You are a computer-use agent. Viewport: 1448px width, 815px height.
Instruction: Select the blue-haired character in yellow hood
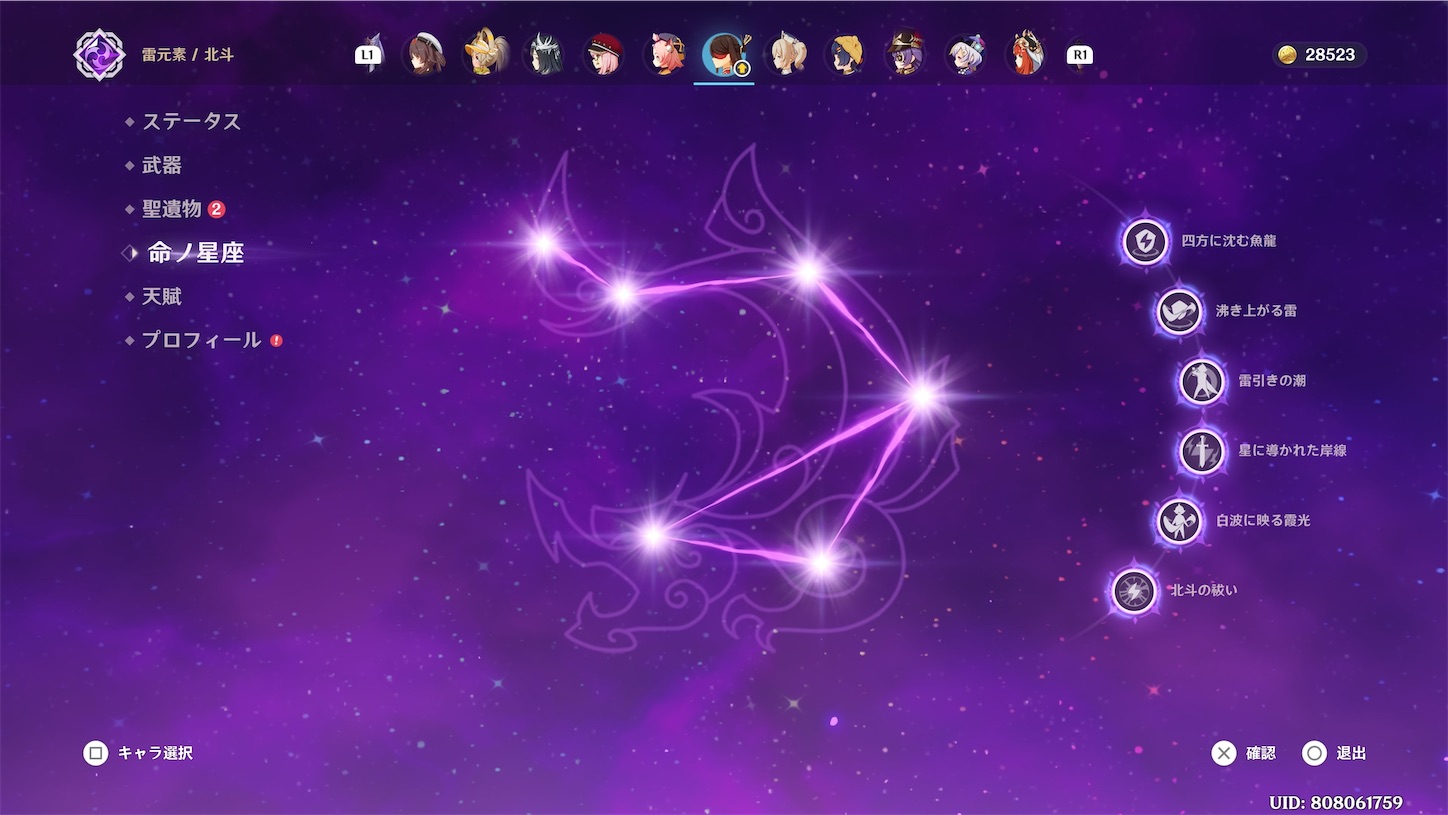(x=844, y=54)
